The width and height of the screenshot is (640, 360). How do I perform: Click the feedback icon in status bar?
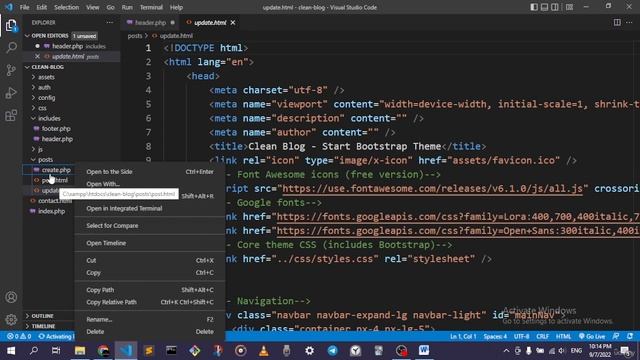pyautogui.click(x=616, y=337)
